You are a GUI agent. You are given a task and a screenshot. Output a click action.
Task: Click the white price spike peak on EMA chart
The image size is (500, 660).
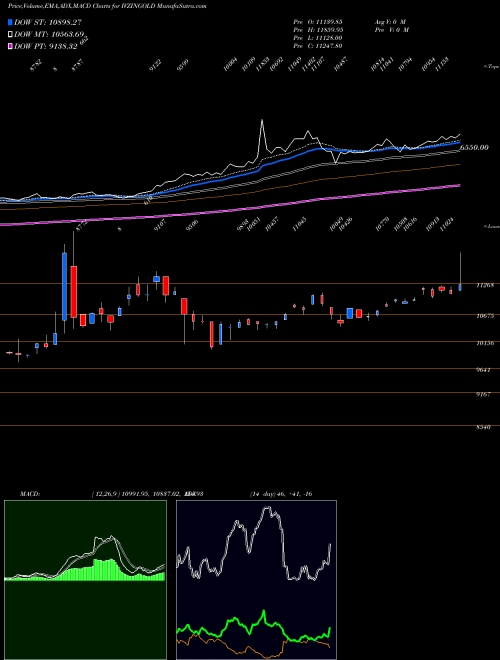point(262,121)
